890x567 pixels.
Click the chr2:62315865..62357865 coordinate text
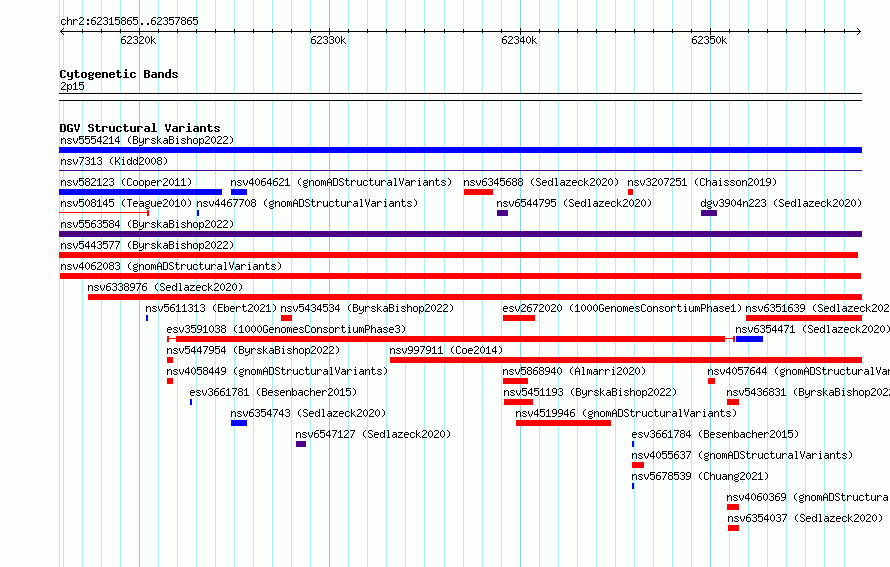[x=129, y=21]
